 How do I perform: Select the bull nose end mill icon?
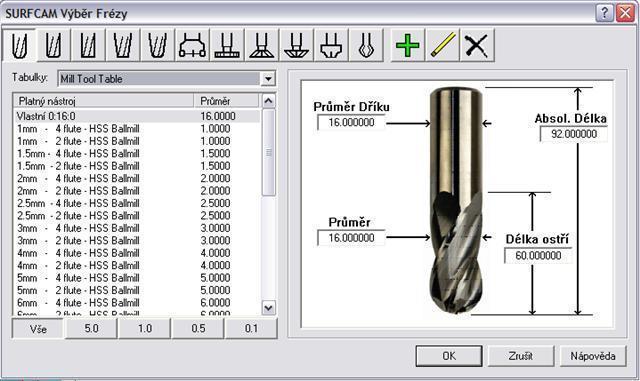click(54, 45)
